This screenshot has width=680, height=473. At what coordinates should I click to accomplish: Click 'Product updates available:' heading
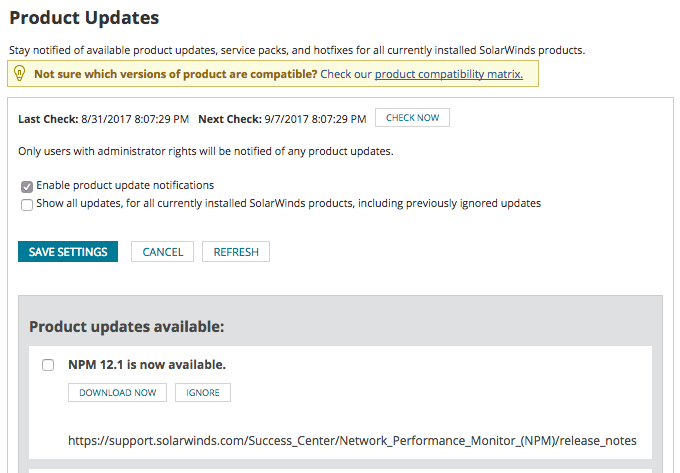[x=127, y=326]
